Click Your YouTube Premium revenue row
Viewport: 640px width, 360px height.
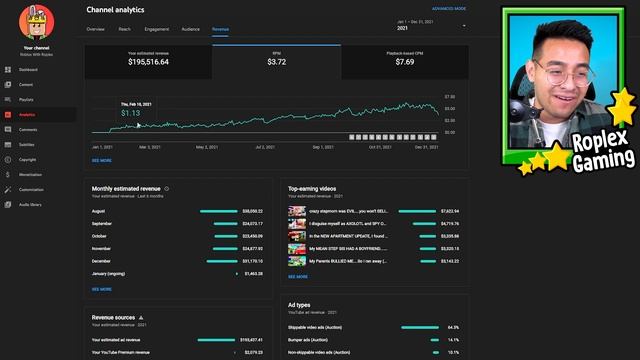(x=177, y=352)
